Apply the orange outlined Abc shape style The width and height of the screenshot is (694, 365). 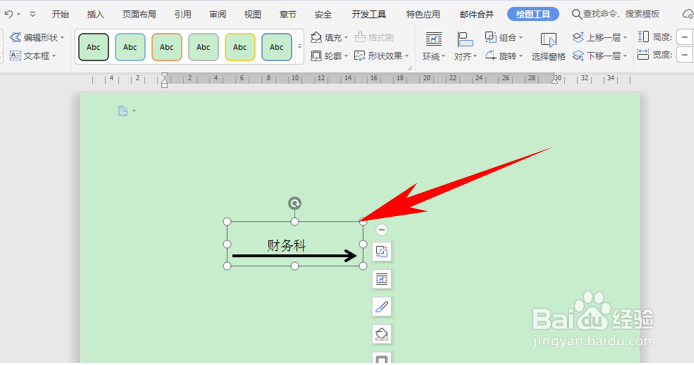[x=167, y=47]
